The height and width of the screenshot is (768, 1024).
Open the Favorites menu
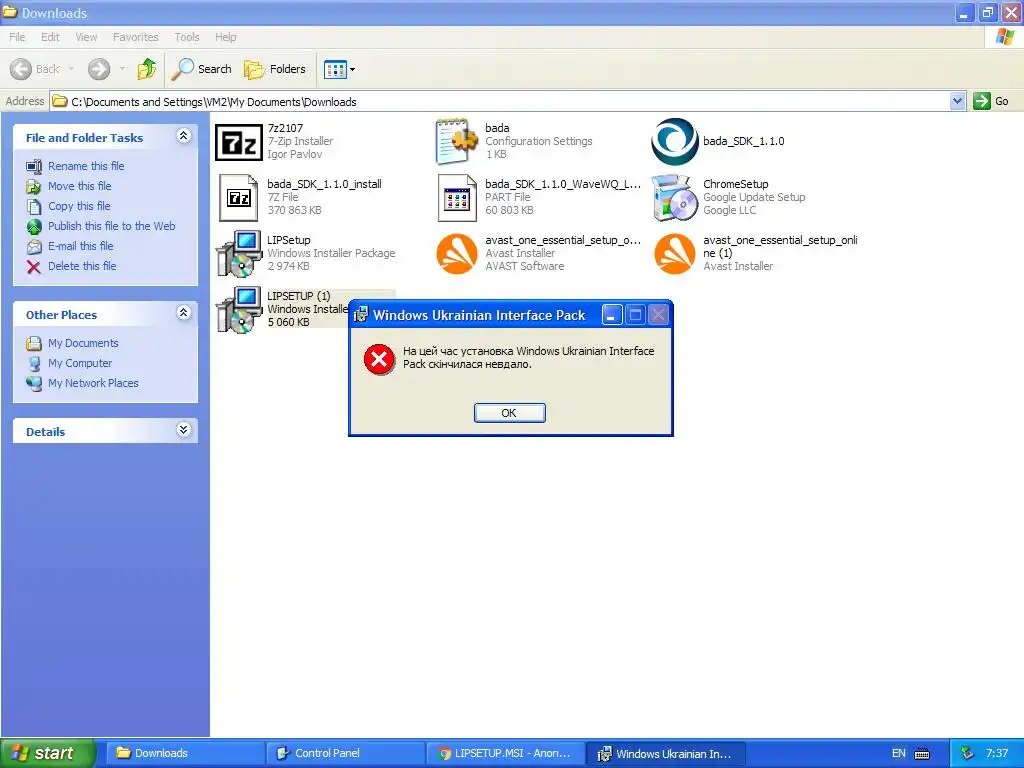click(136, 37)
